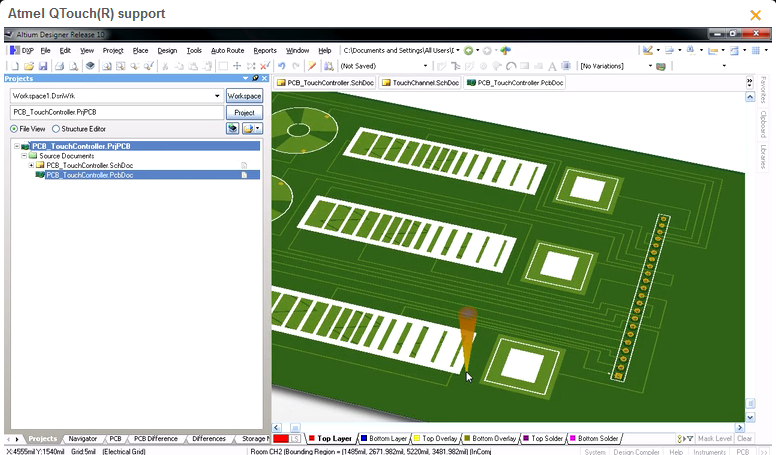
Task: Click the Place Component icon after String
Action: coord(566,66)
